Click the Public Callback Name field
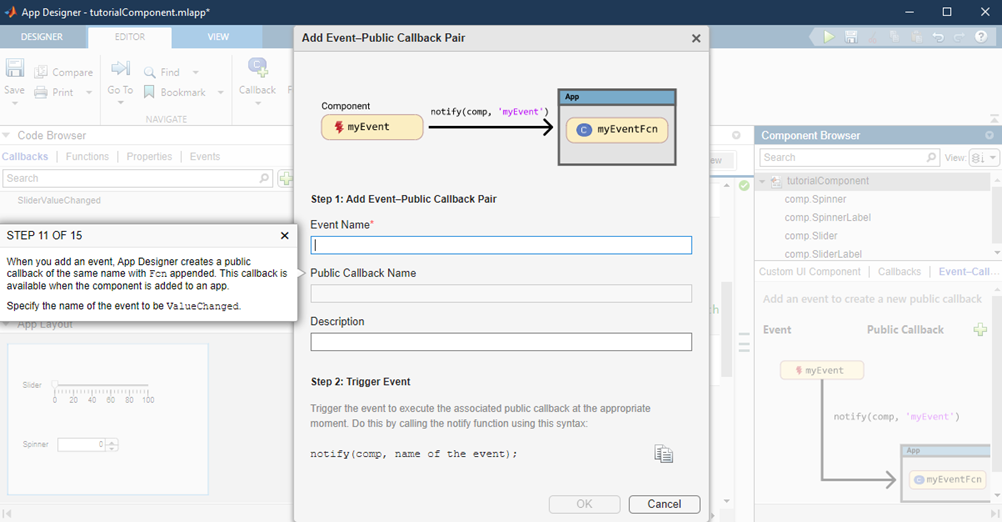The image size is (1002, 522). pyautogui.click(x=501, y=293)
